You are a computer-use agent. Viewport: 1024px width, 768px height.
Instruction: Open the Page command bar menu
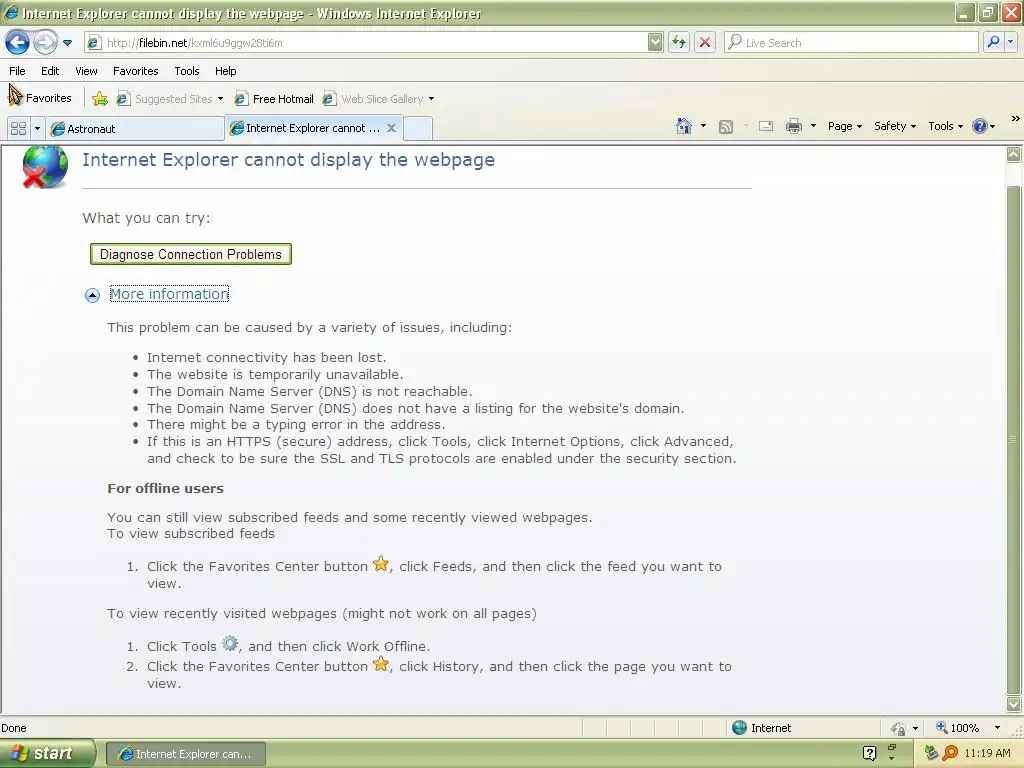click(x=844, y=126)
